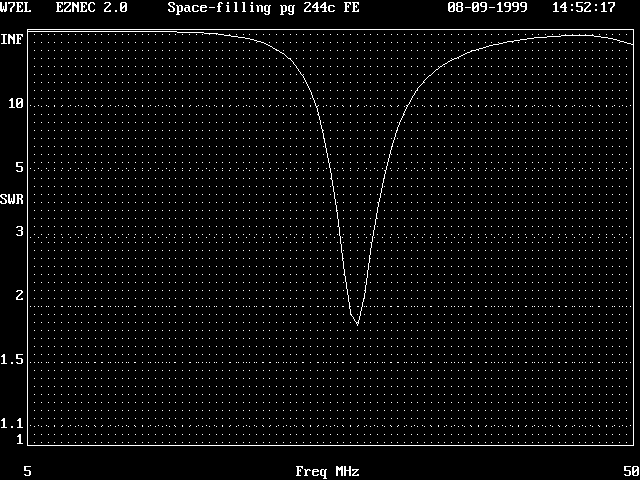
Task: Click the 3 tick label on the SWR axis
Action: pos(20,231)
